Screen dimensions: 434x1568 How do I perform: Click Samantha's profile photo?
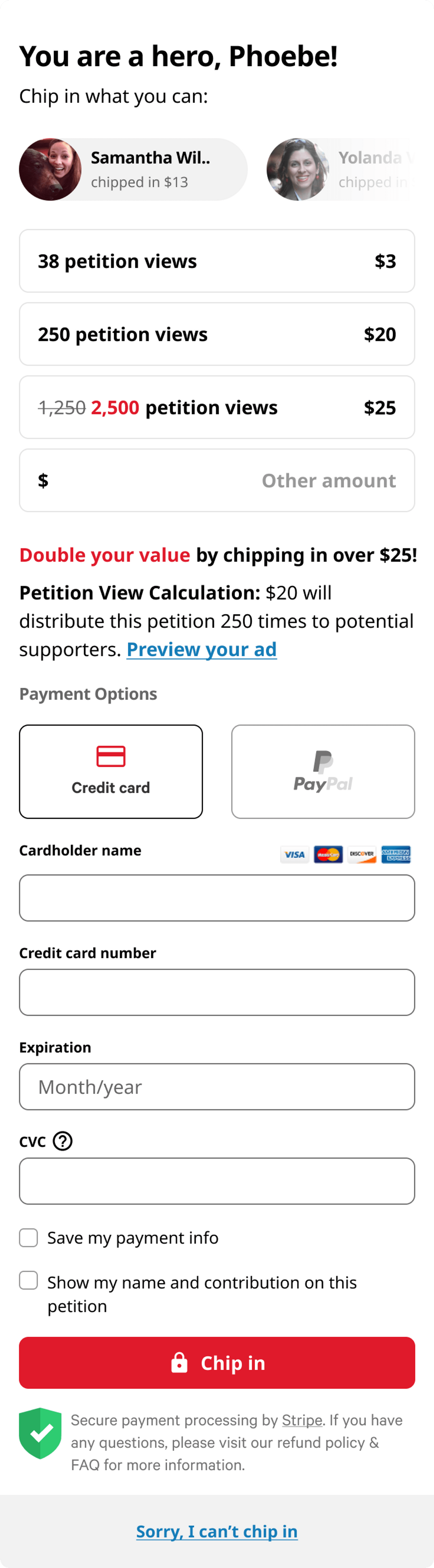tap(50, 169)
